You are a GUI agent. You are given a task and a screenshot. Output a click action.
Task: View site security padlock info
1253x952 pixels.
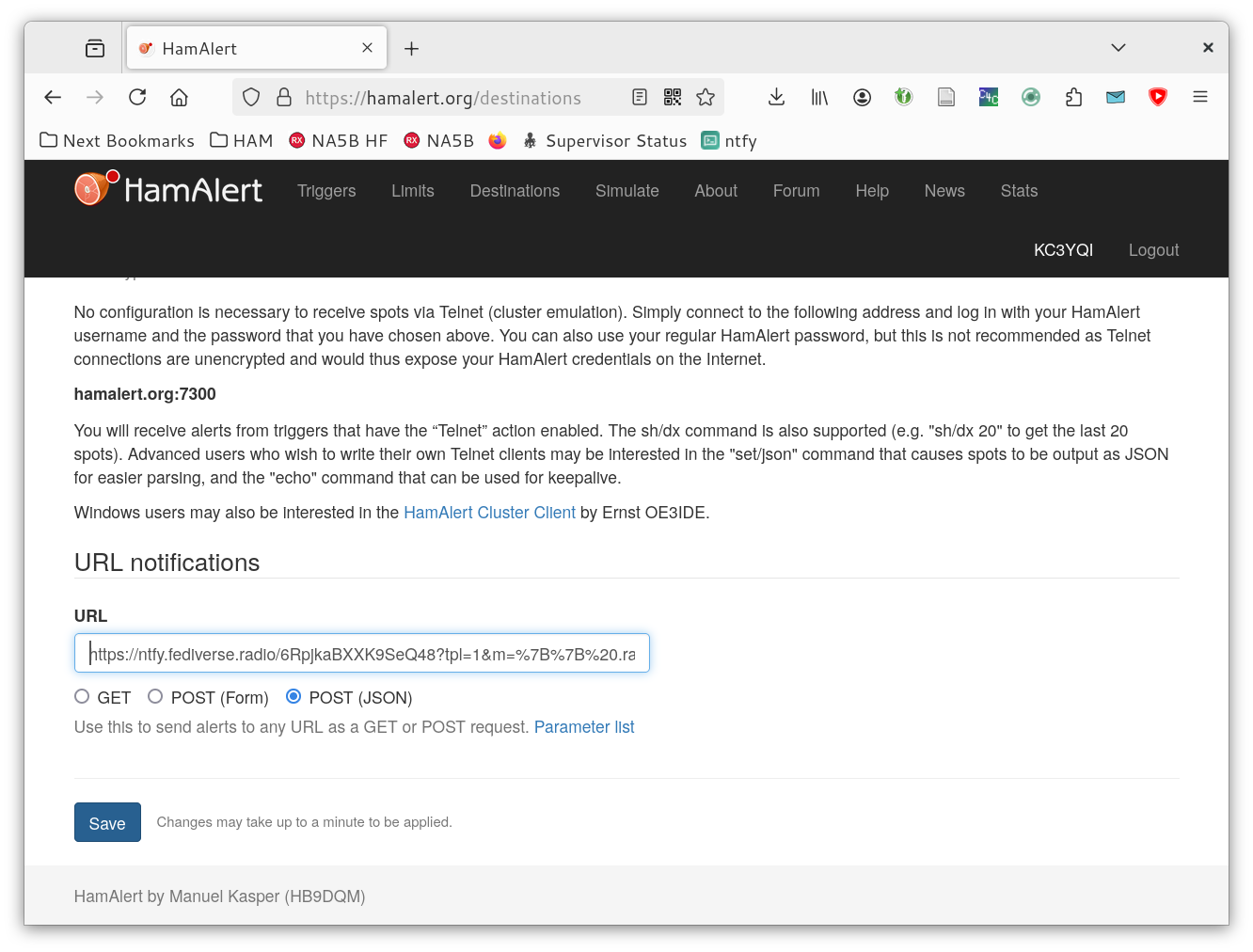tap(283, 97)
